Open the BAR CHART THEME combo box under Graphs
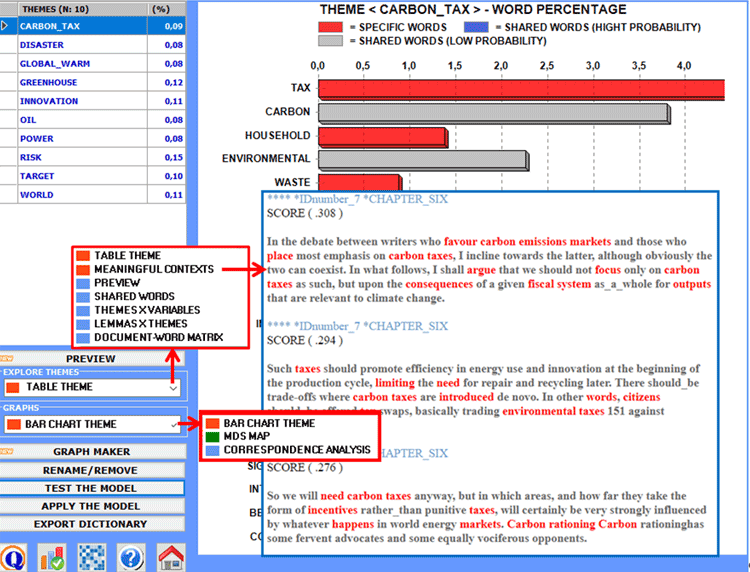Screen dimensions: 750x572 pyautogui.click(x=92, y=424)
